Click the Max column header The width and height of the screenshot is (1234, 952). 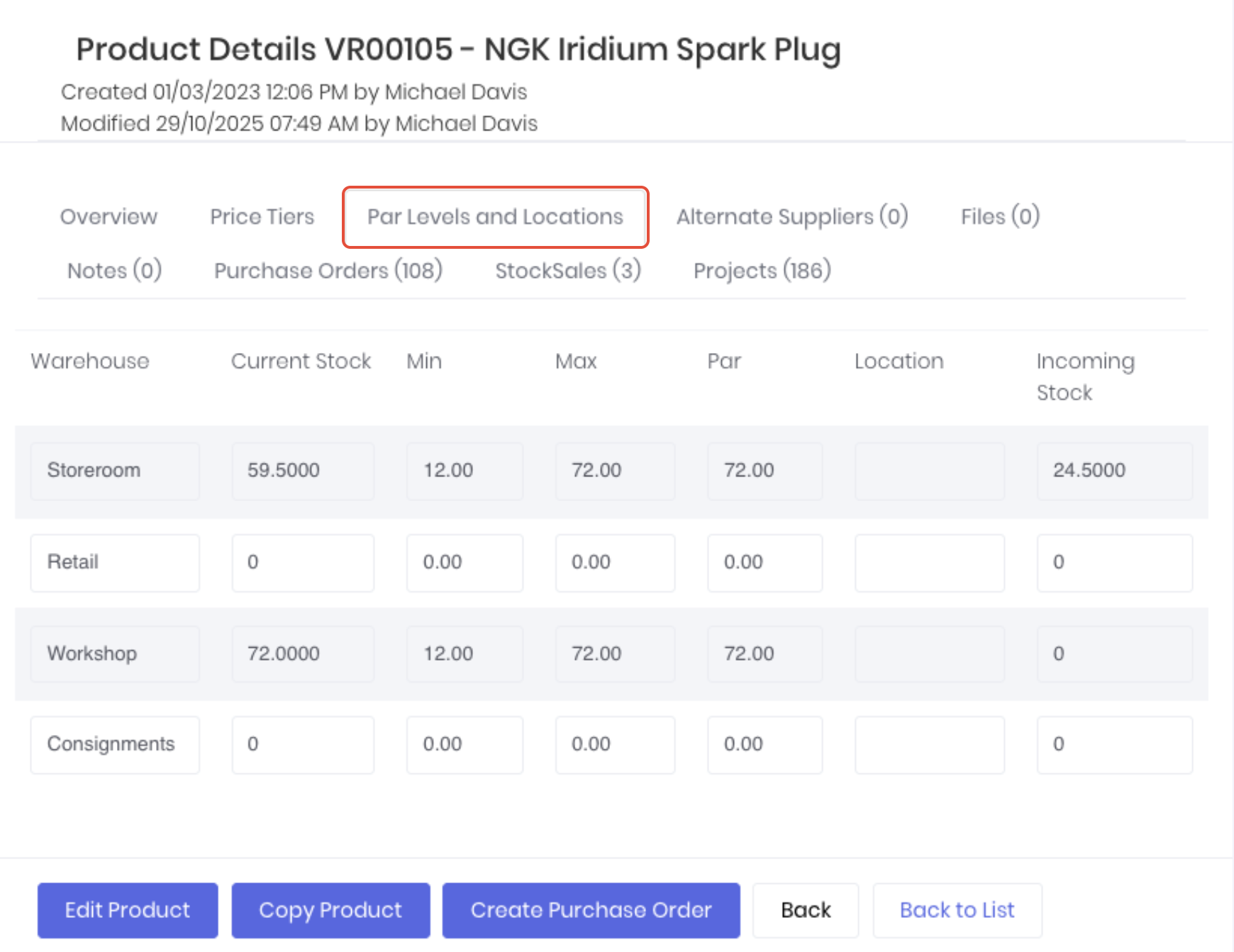[x=576, y=362]
